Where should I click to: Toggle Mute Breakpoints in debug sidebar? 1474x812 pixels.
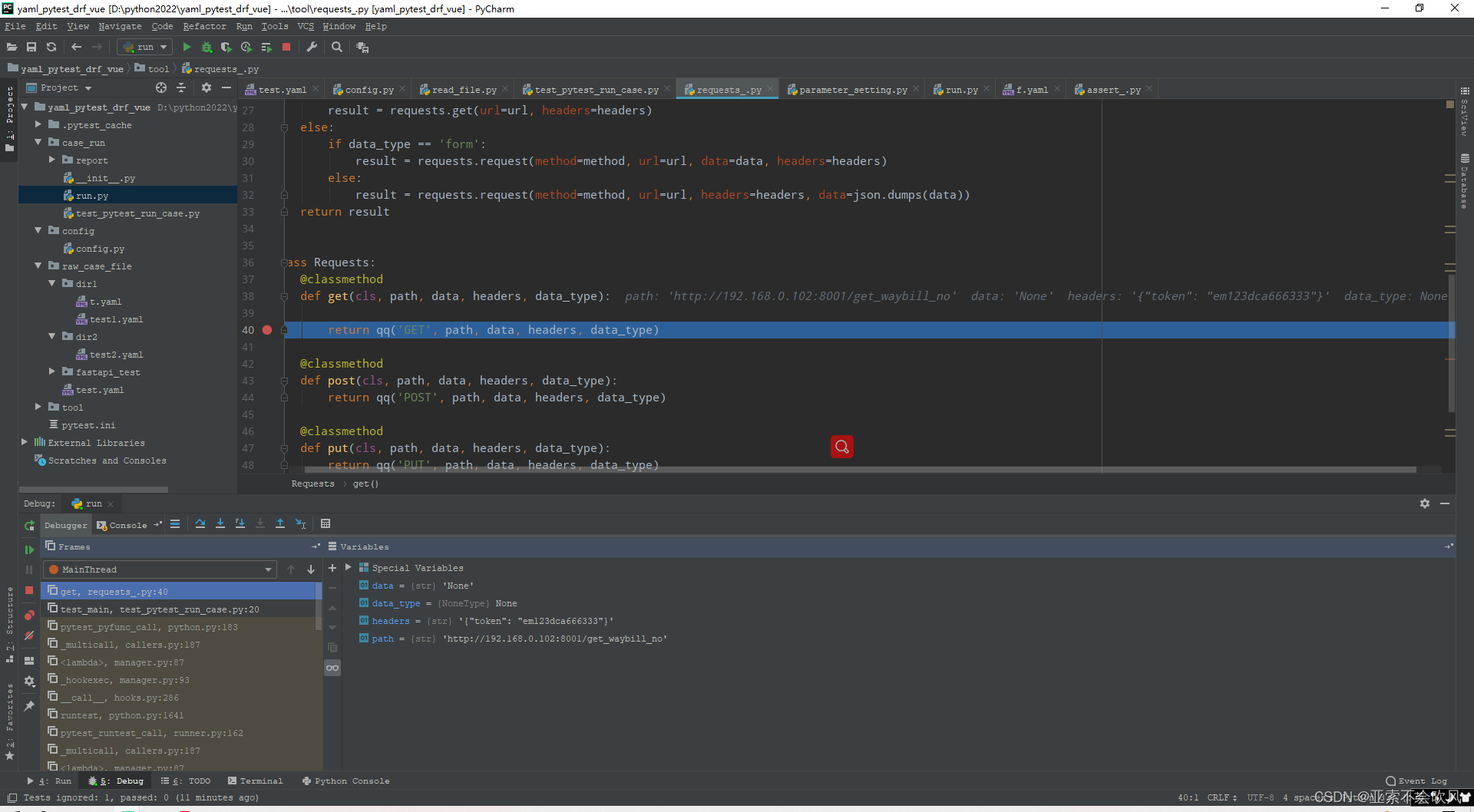point(29,635)
